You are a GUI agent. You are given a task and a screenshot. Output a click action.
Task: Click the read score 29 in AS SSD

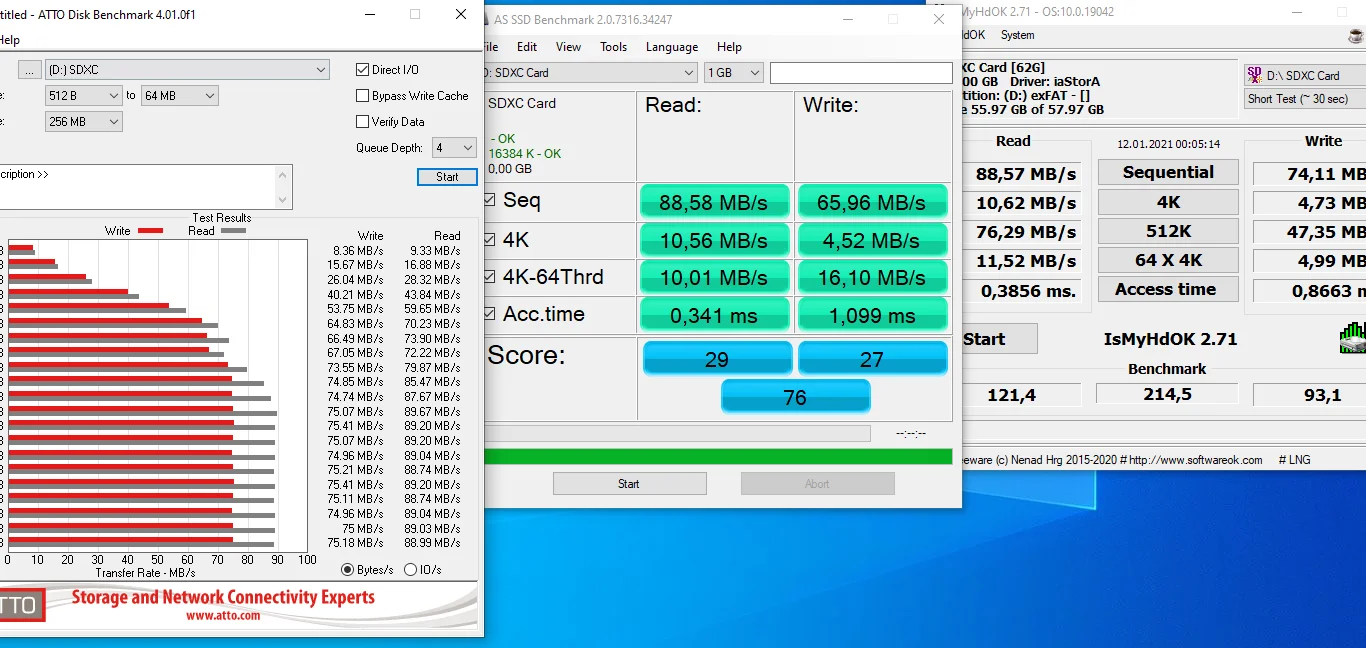(x=717, y=359)
